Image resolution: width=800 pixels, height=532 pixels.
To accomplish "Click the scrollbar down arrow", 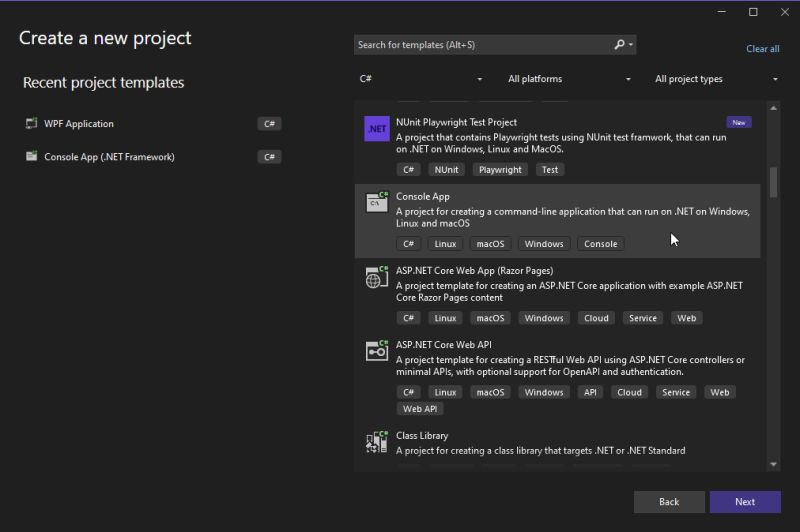I will click(x=773, y=464).
